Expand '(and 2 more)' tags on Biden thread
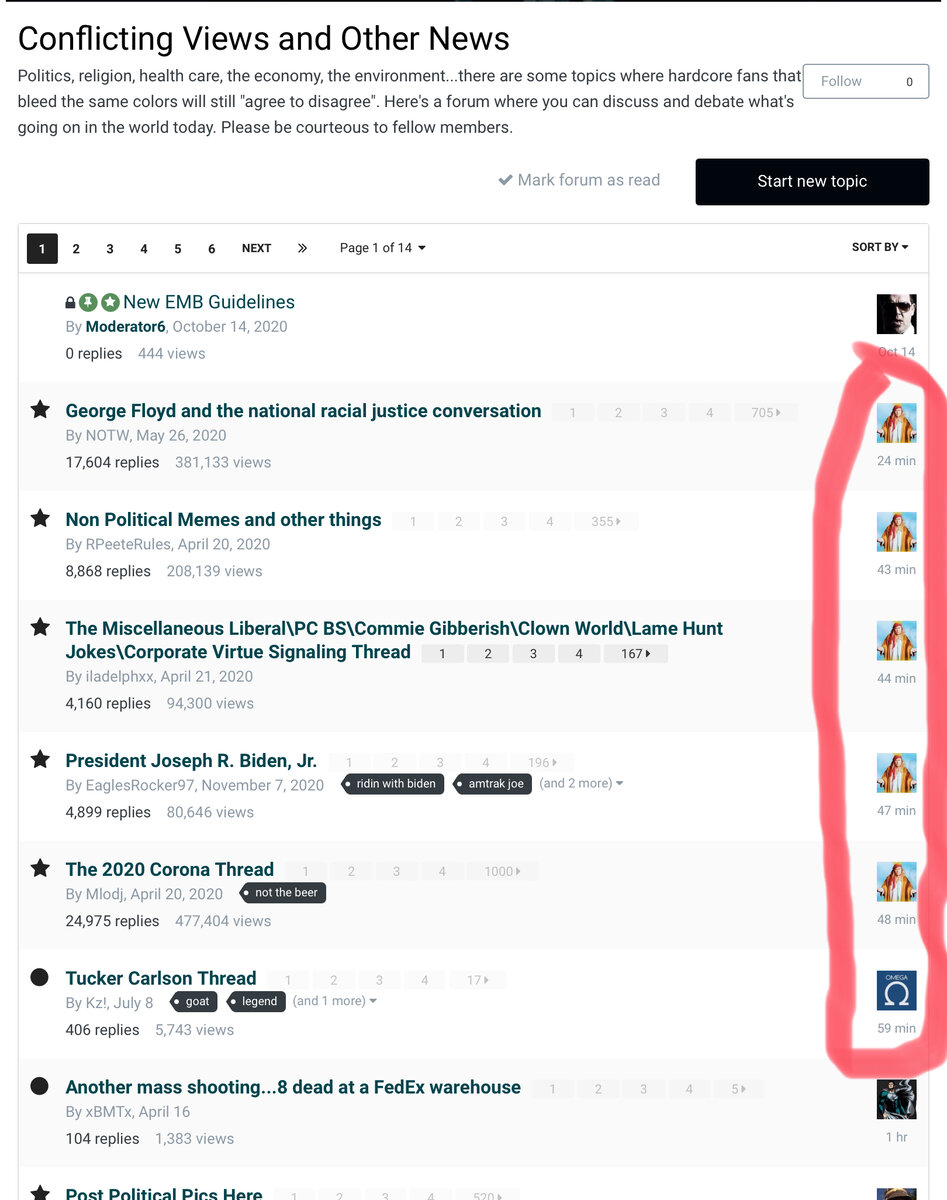 (581, 783)
